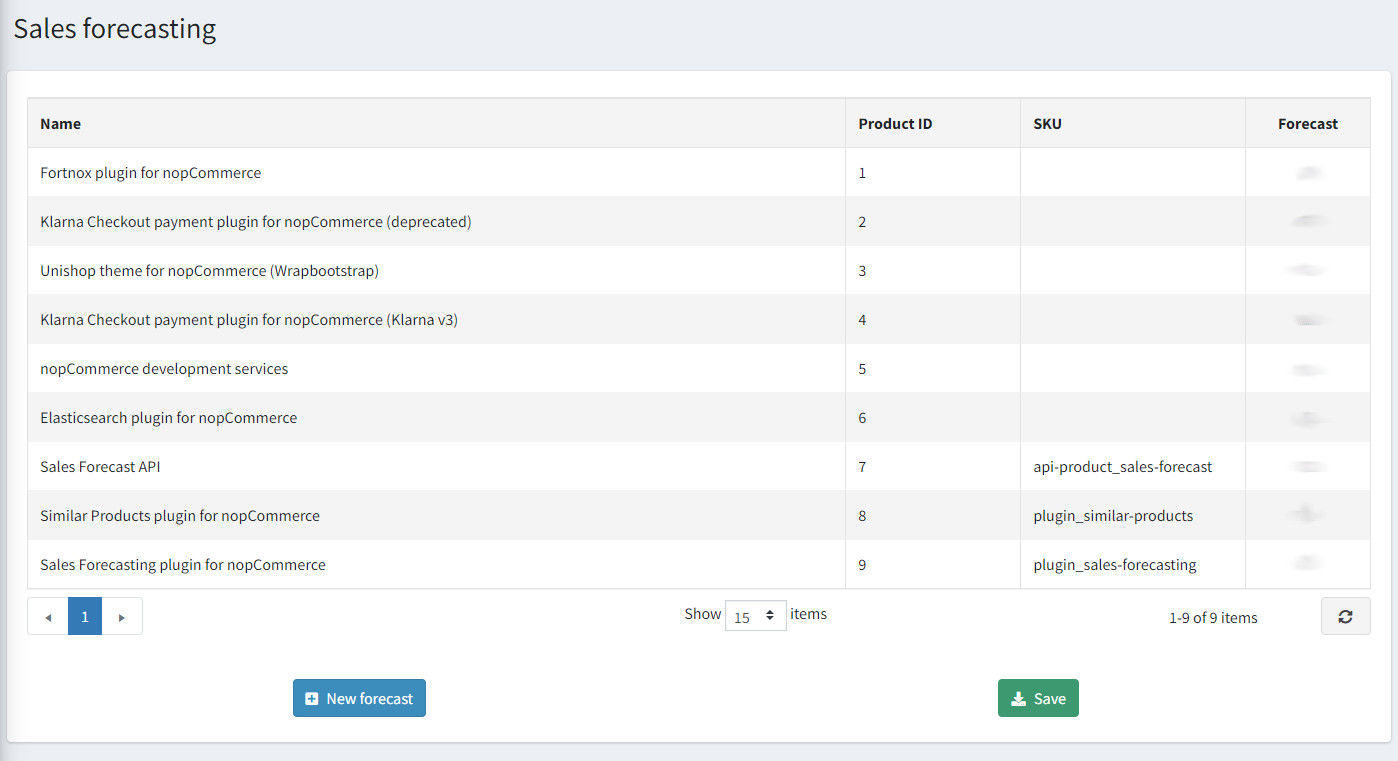This screenshot has height=761, width=1398.
Task: Click the Forecast cell for Similar Products plugin
Action: coord(1308,516)
